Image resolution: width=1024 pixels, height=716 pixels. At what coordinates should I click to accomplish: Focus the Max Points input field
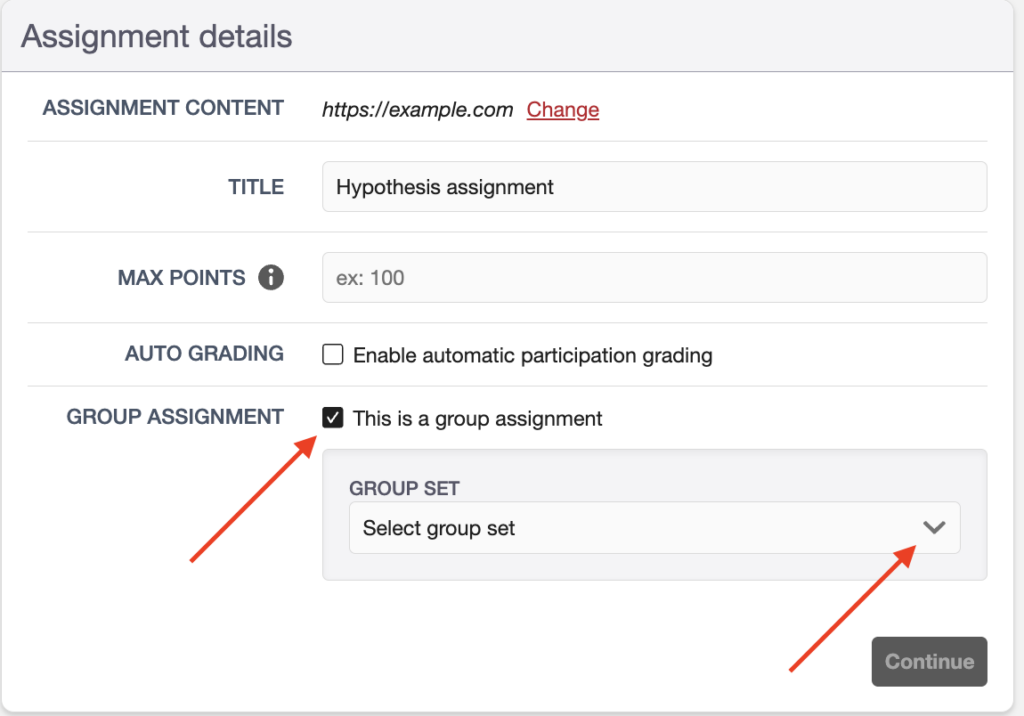[x=654, y=278]
